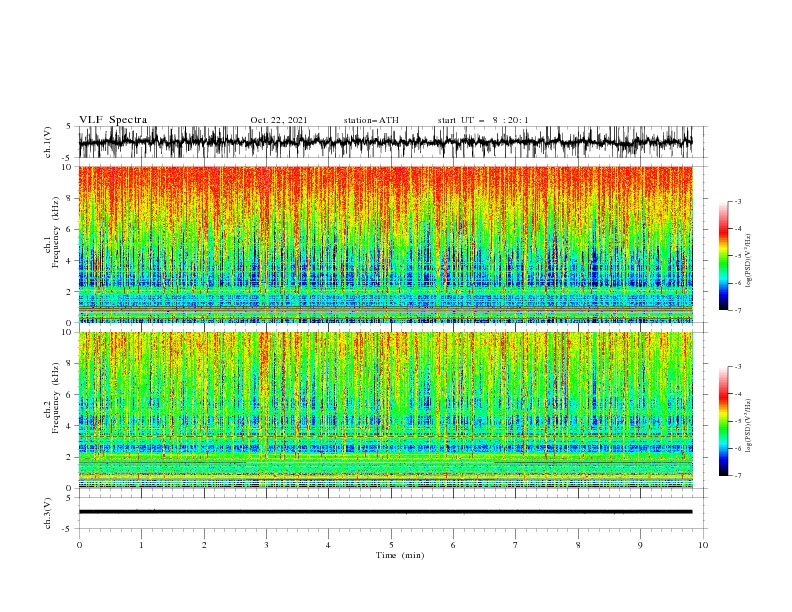The width and height of the screenshot is (792, 612).
Task: Click the "station=ATH" label
Action: click(371, 120)
